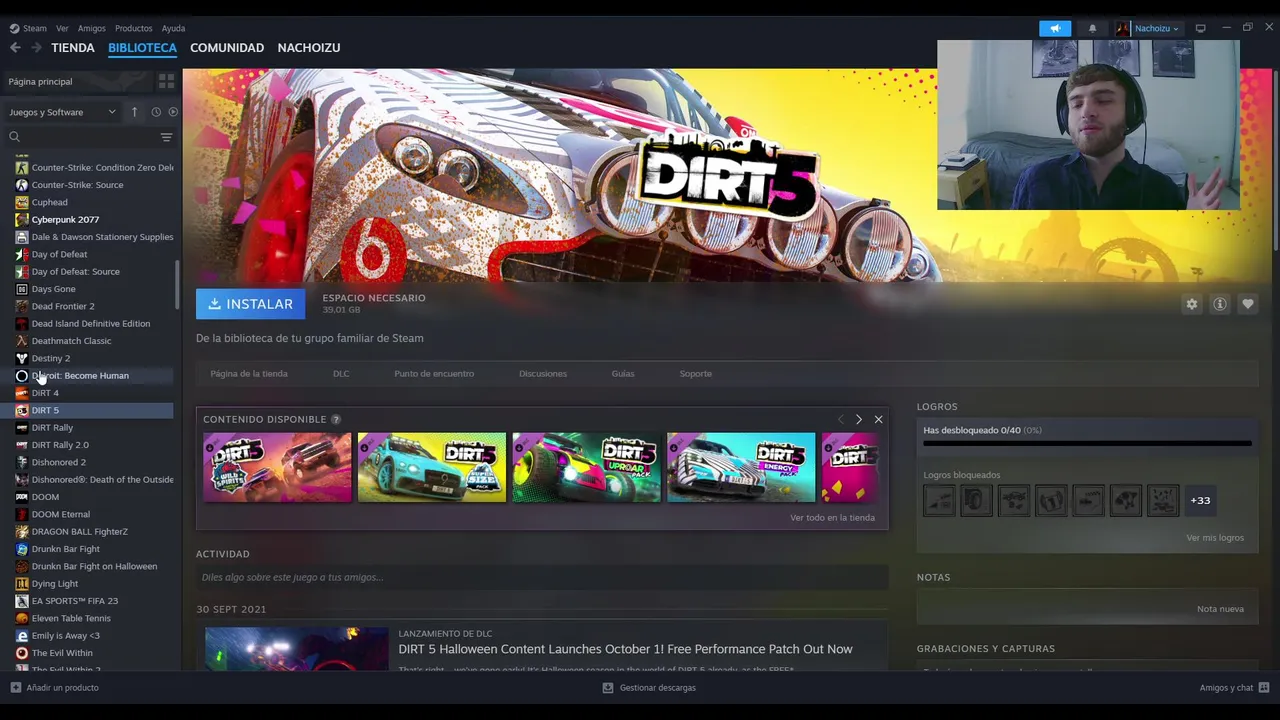The height and width of the screenshot is (720, 1280).
Task: Open the announcements megaphone icon
Action: point(1055,28)
